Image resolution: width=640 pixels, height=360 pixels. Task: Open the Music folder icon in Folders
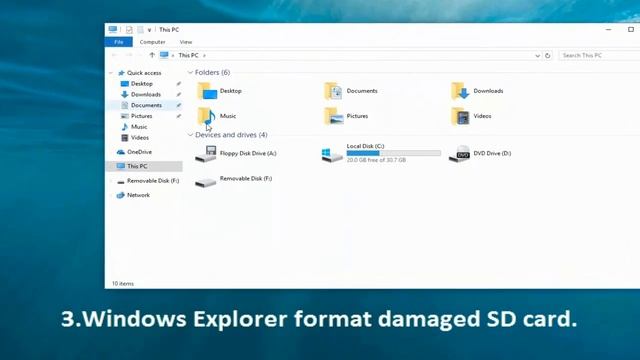(x=207, y=116)
